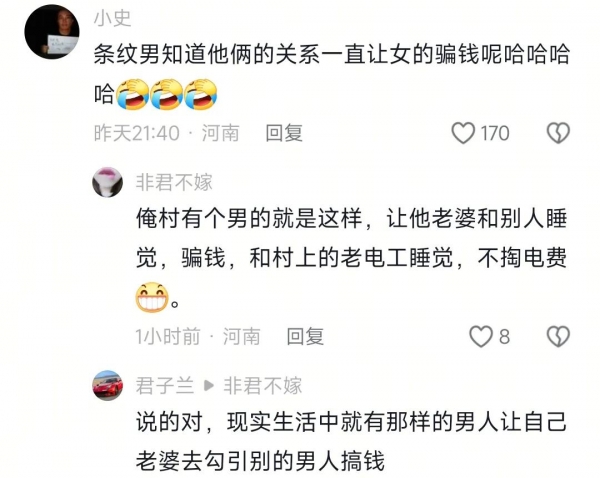Tap the grinning emoji in 非君不嫁's reply
Image resolution: width=600 pixels, height=478 pixels.
[x=152, y=297]
